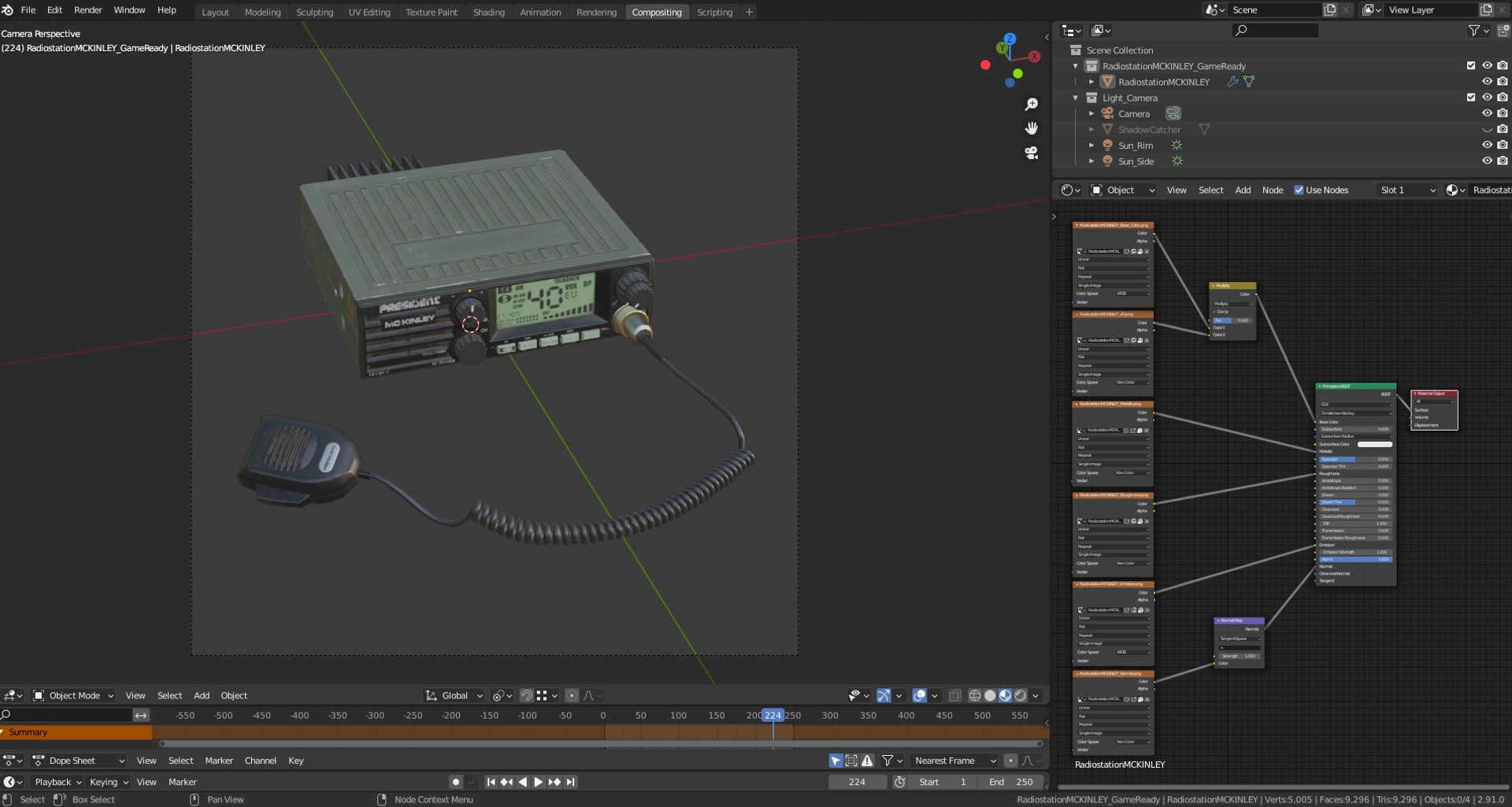Click the new view layer copy icon
1512x807 pixels.
point(1486,9)
